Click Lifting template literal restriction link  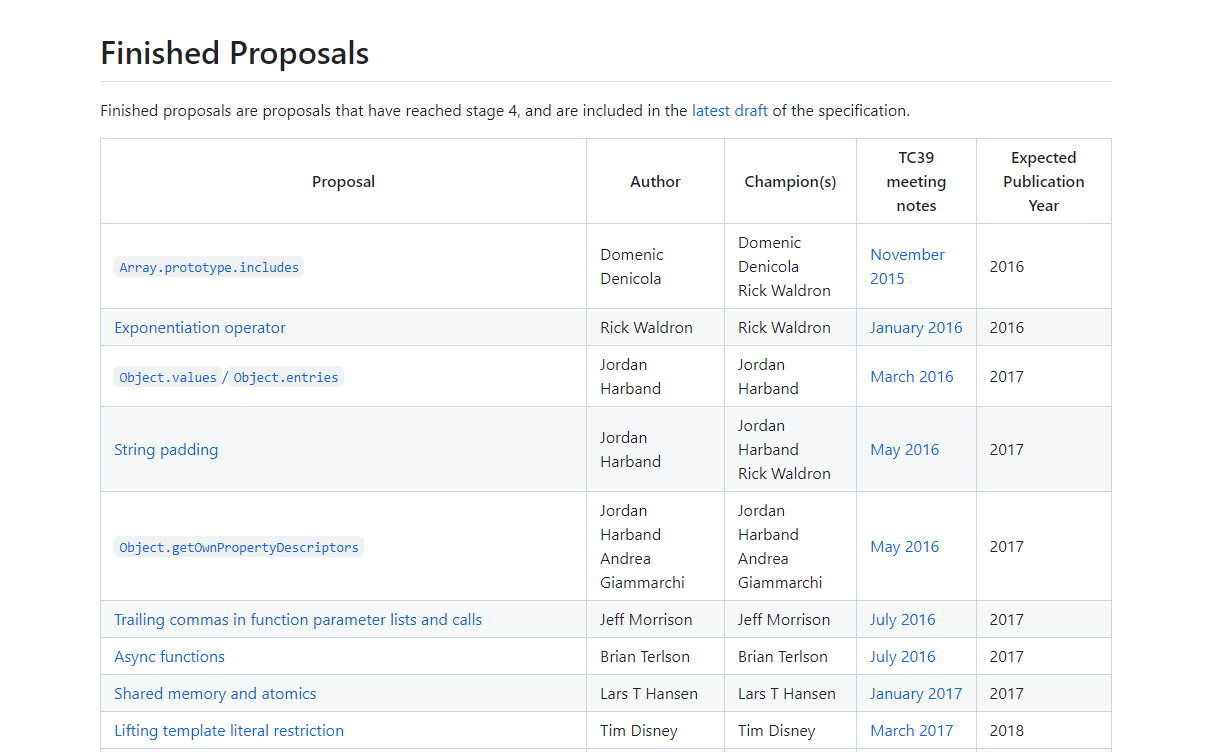(x=228, y=731)
